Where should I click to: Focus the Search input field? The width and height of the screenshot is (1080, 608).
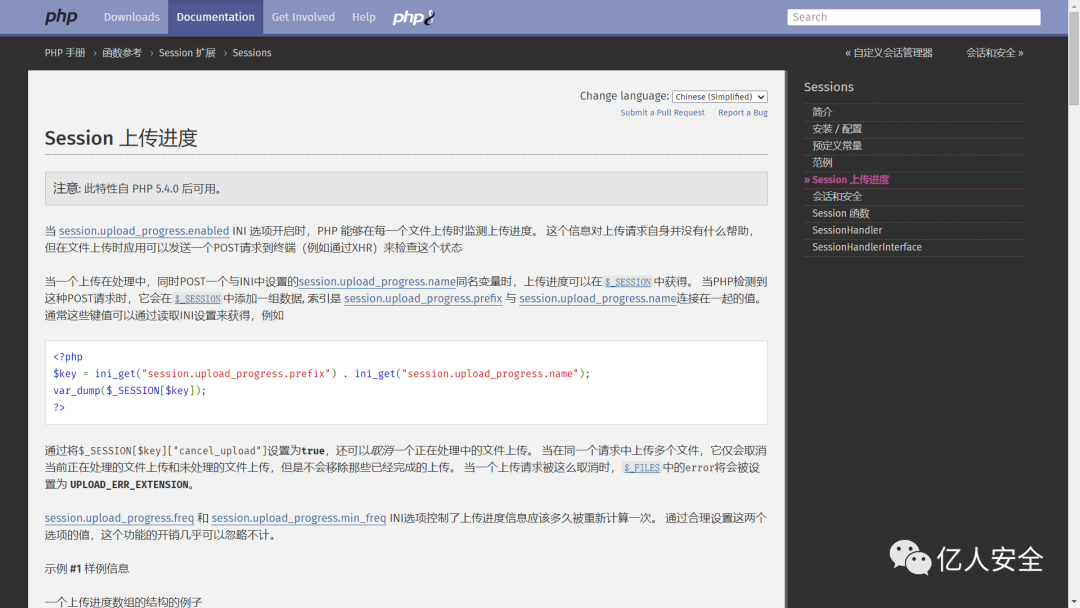pyautogui.click(x=913, y=17)
